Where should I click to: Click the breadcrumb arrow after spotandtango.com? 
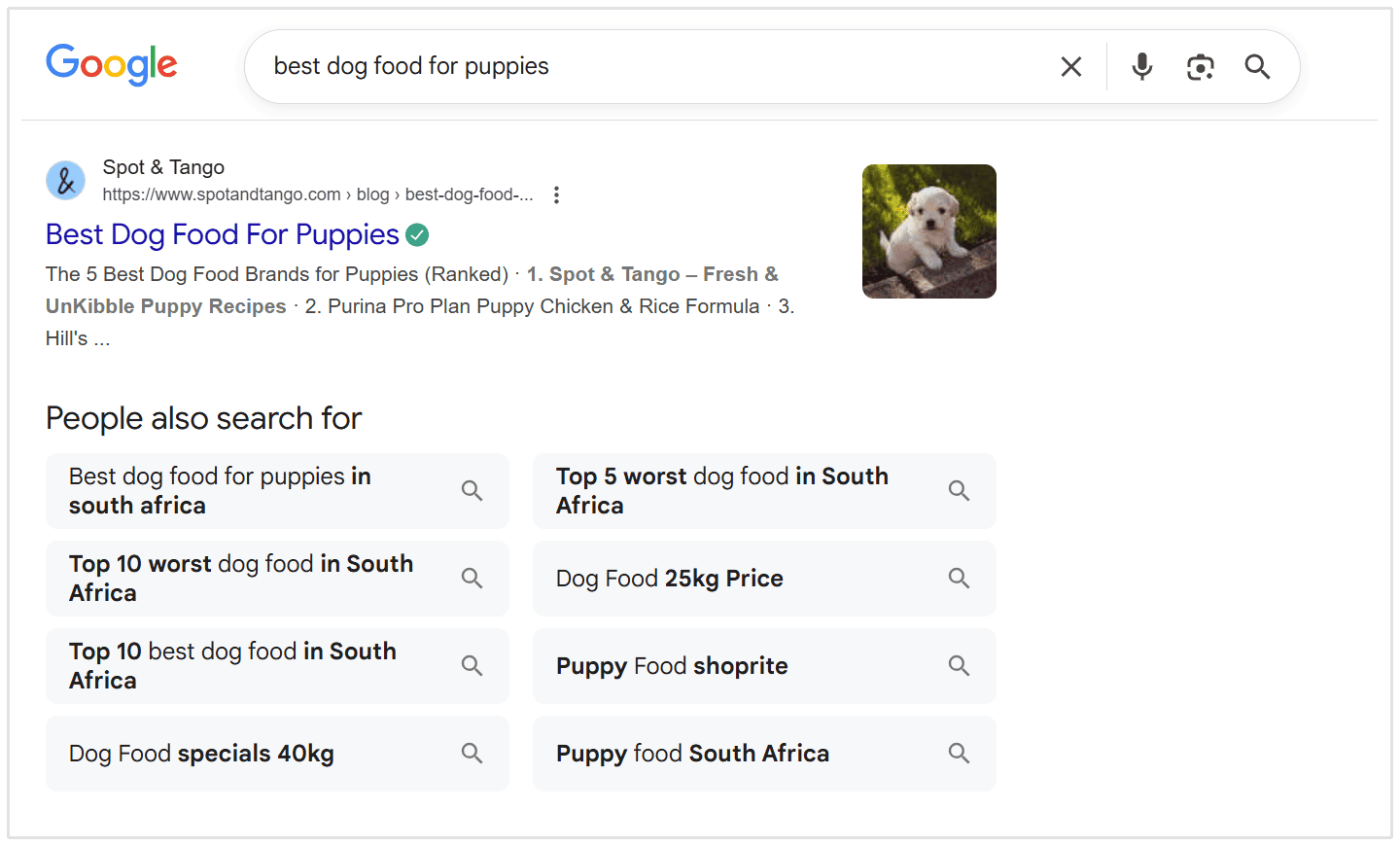pyautogui.click(x=348, y=194)
